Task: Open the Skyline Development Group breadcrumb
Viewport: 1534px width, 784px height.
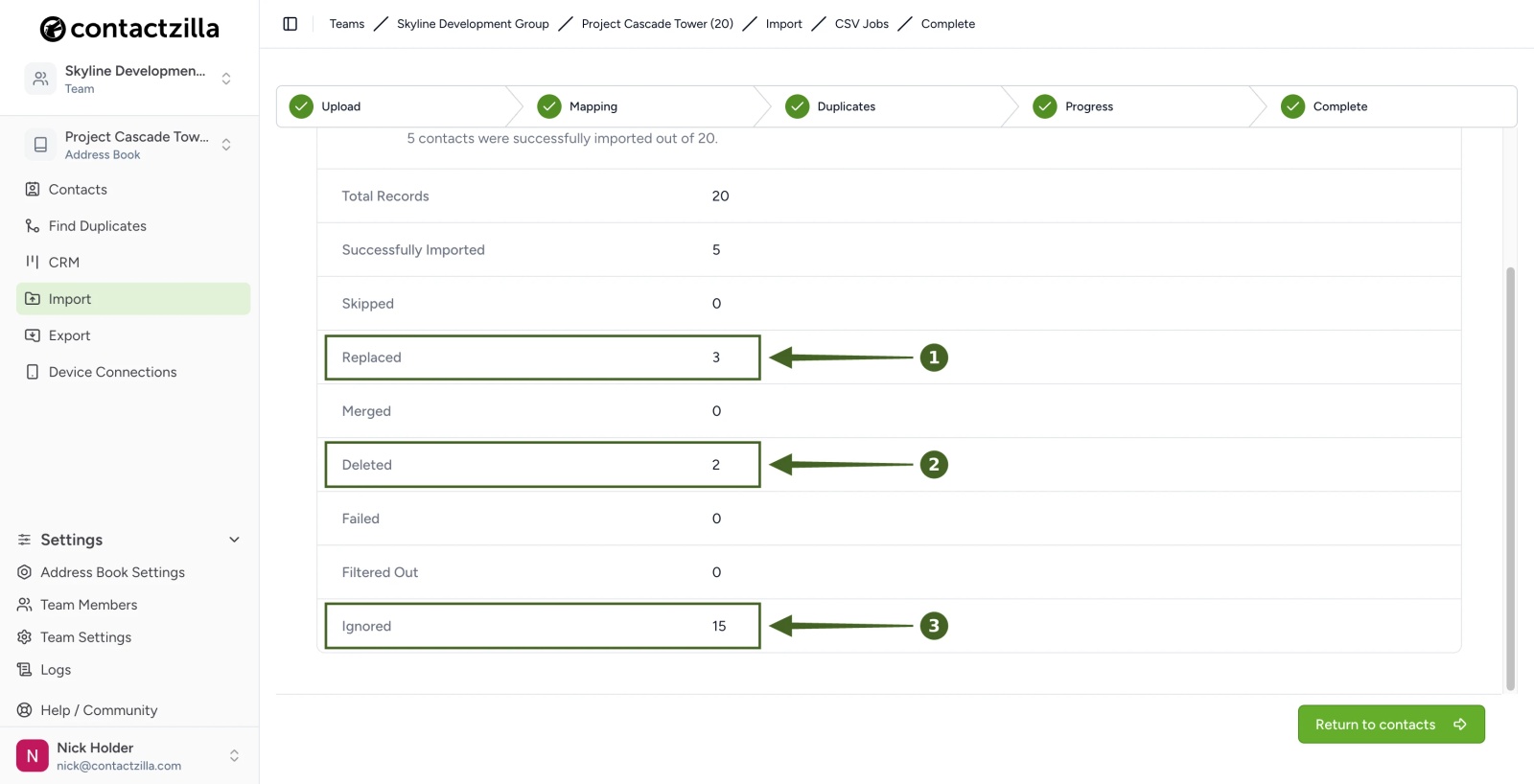Action: tap(473, 24)
